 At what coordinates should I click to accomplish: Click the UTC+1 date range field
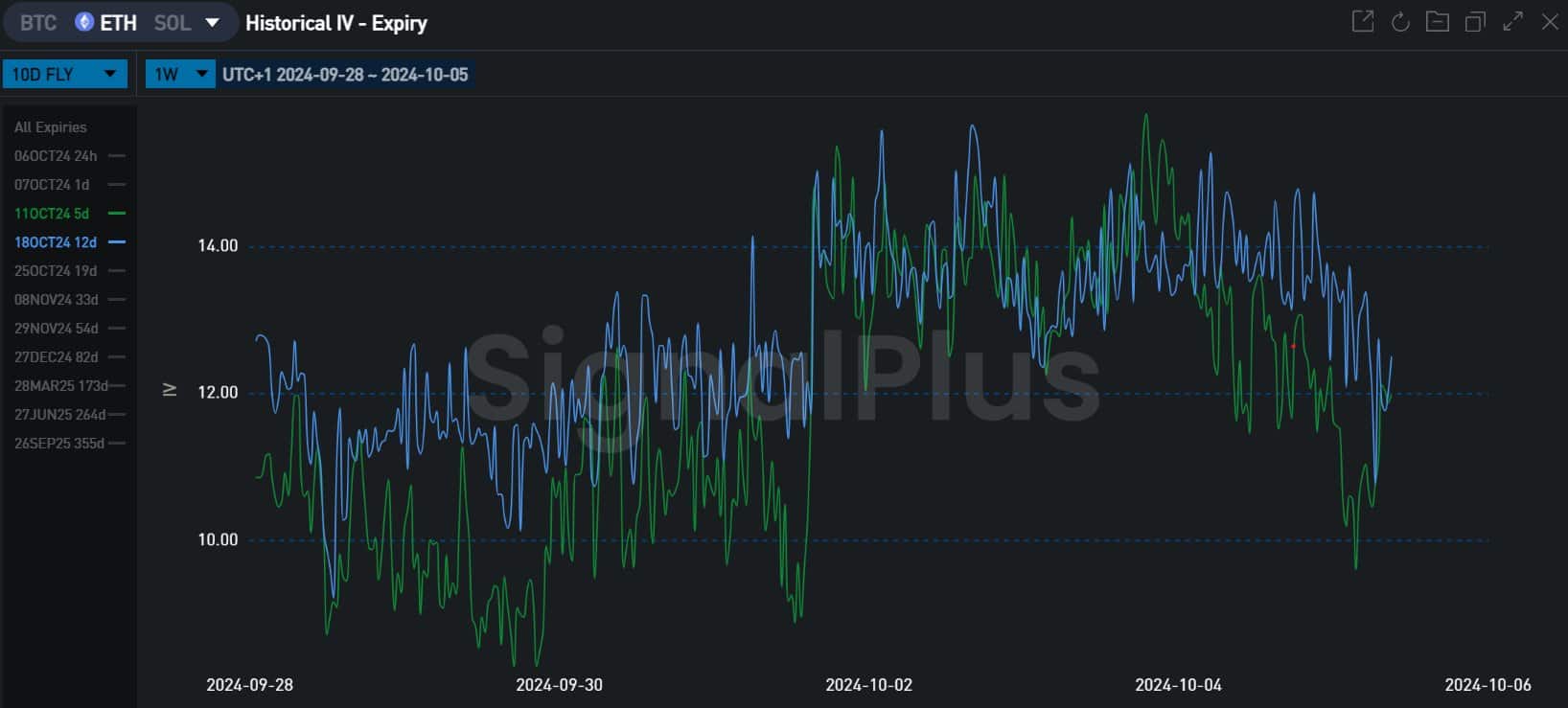coord(345,75)
